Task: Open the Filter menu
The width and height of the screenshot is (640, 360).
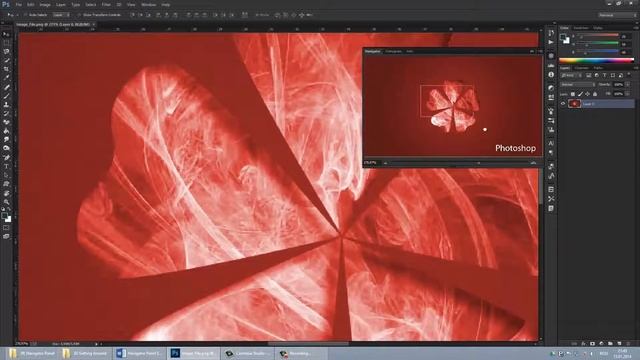Action: (x=106, y=4)
